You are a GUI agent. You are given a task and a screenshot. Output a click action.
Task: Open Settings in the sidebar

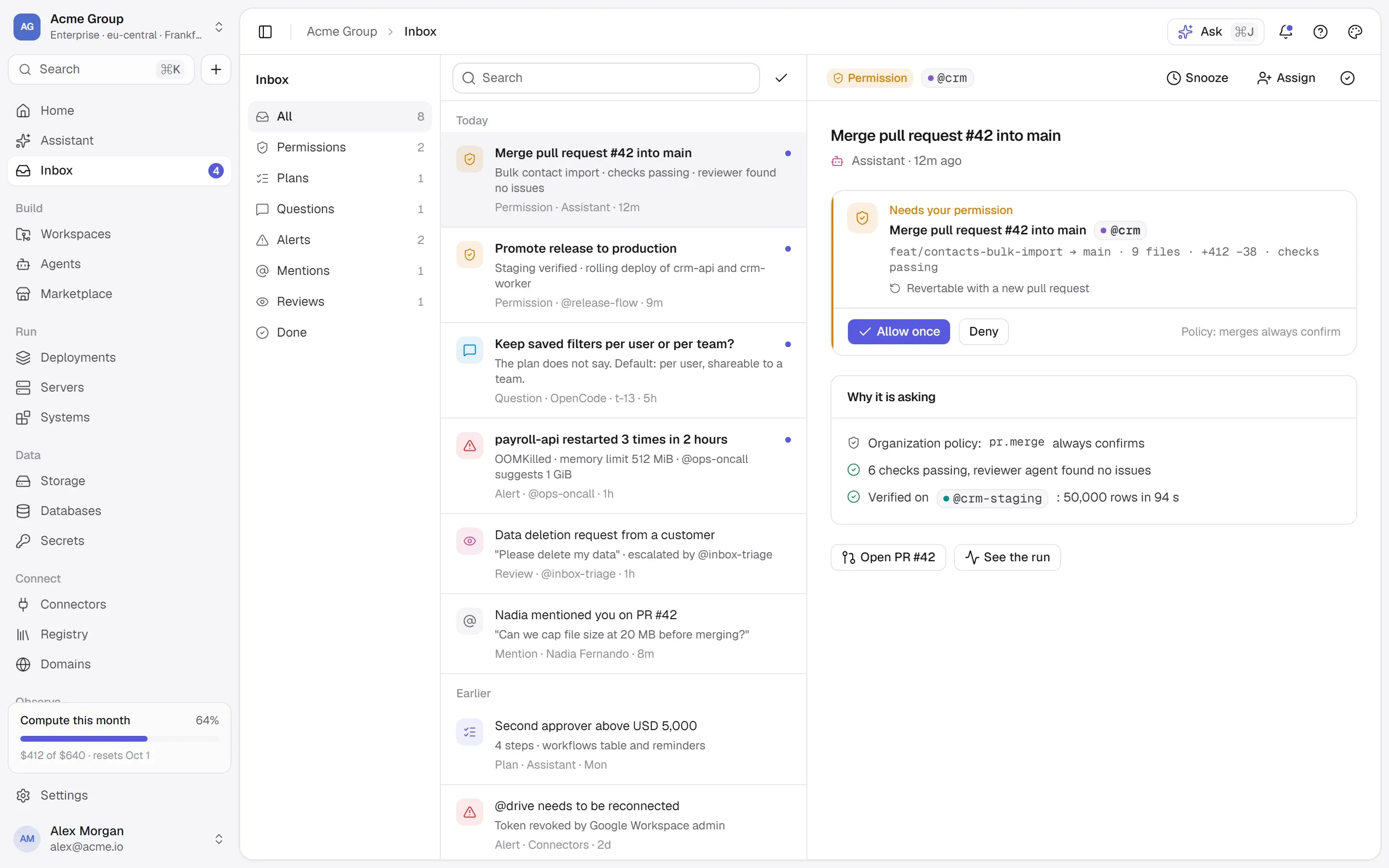pos(120,796)
